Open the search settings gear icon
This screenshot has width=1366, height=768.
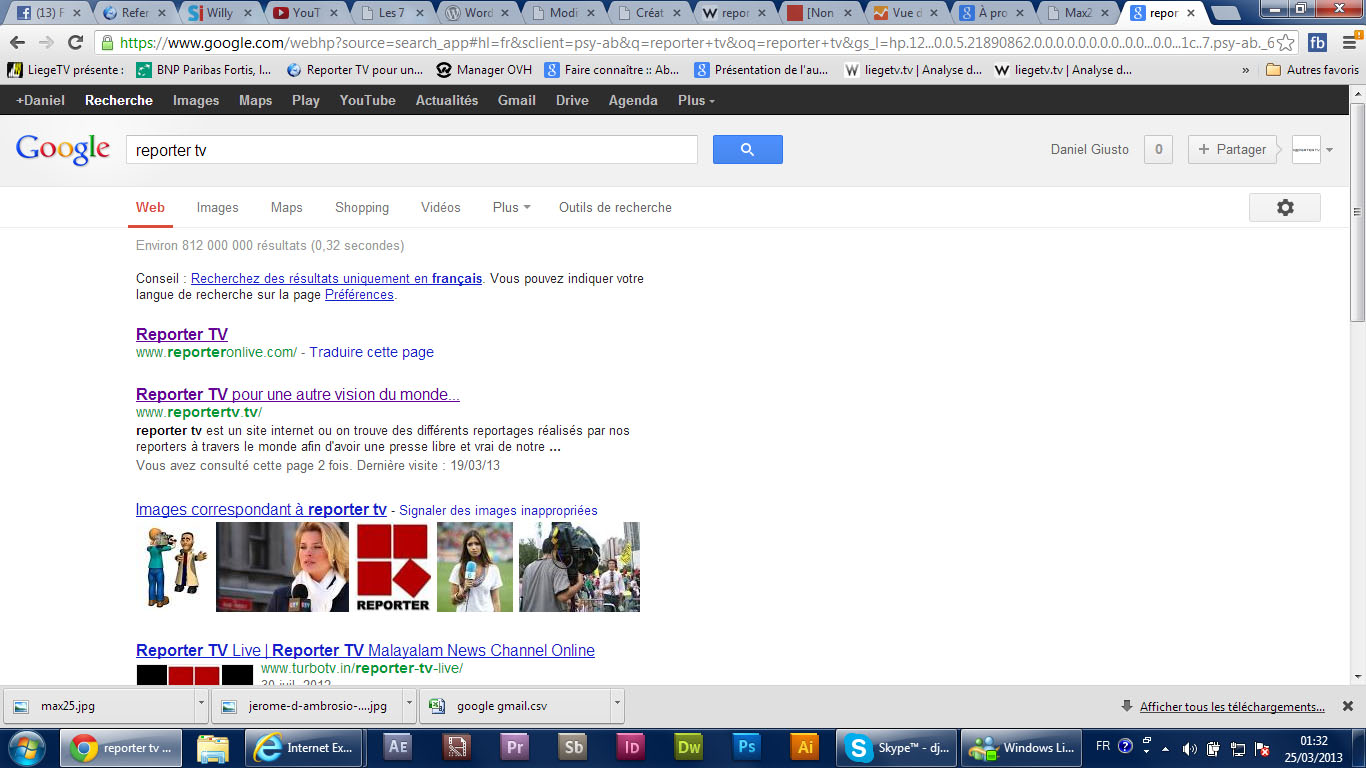(x=1284, y=208)
